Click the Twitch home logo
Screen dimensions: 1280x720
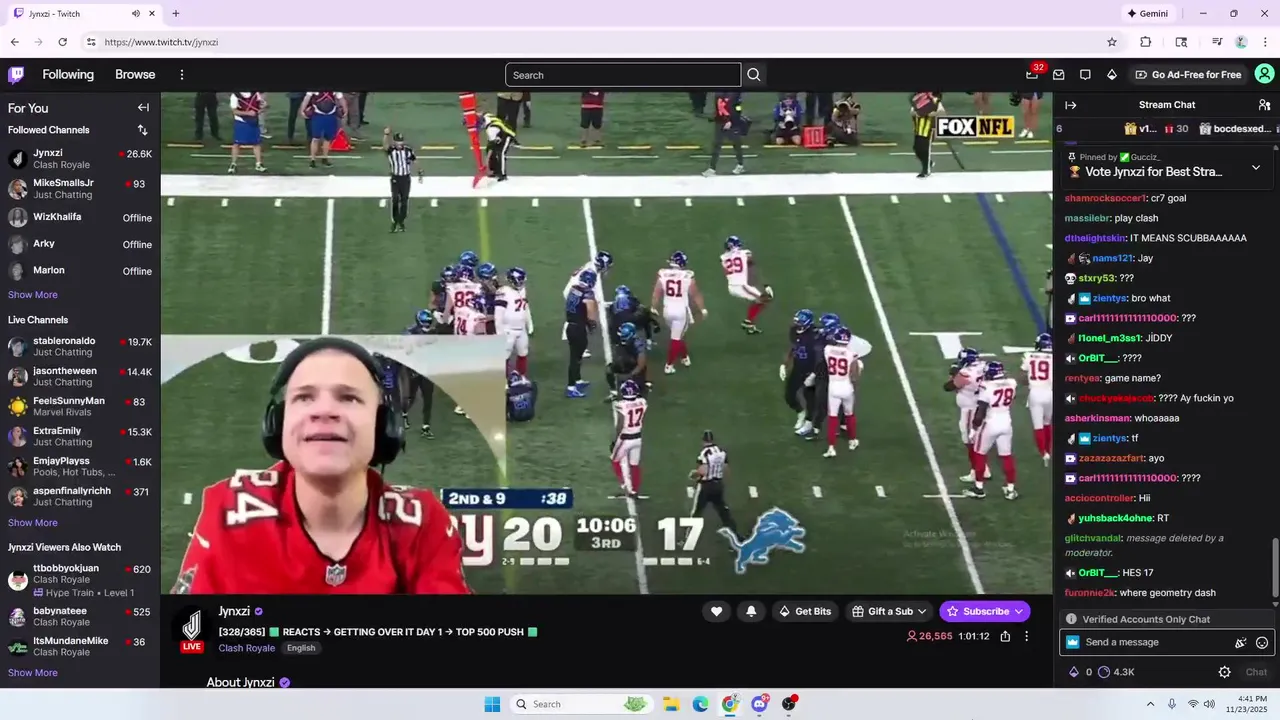(x=16, y=75)
